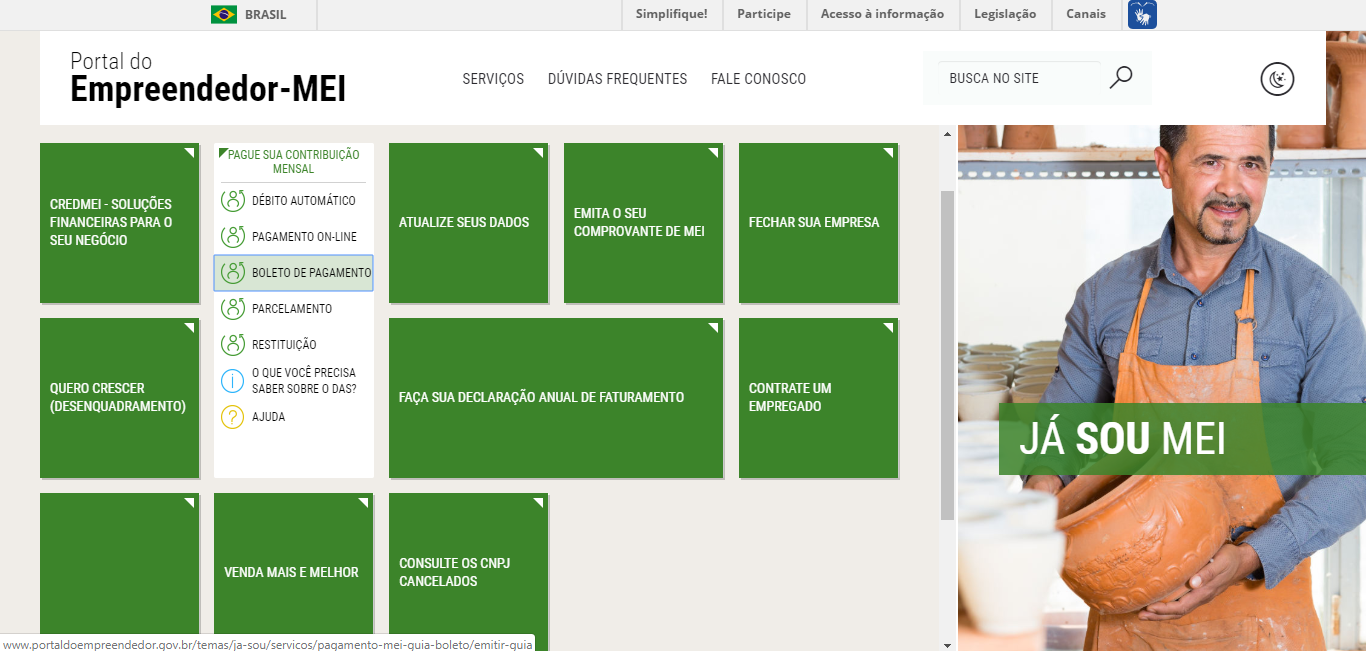1366x651 pixels.
Task: Click the Restituição icon
Action: [x=232, y=344]
